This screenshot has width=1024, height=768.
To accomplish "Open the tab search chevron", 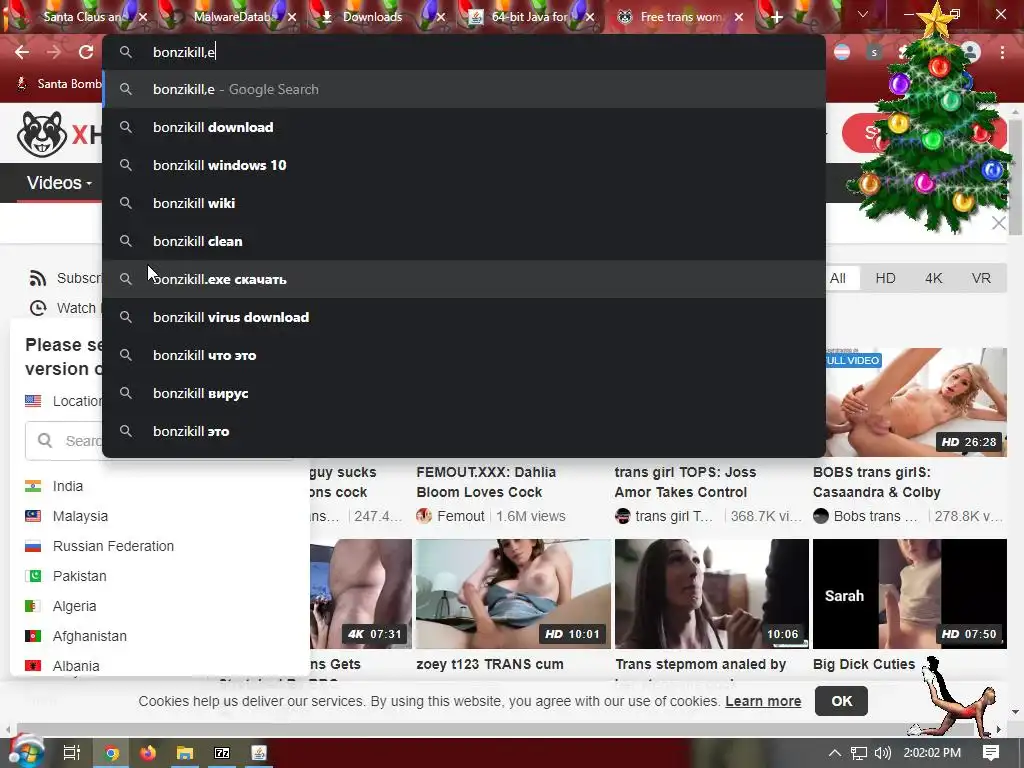I will 863,14.
